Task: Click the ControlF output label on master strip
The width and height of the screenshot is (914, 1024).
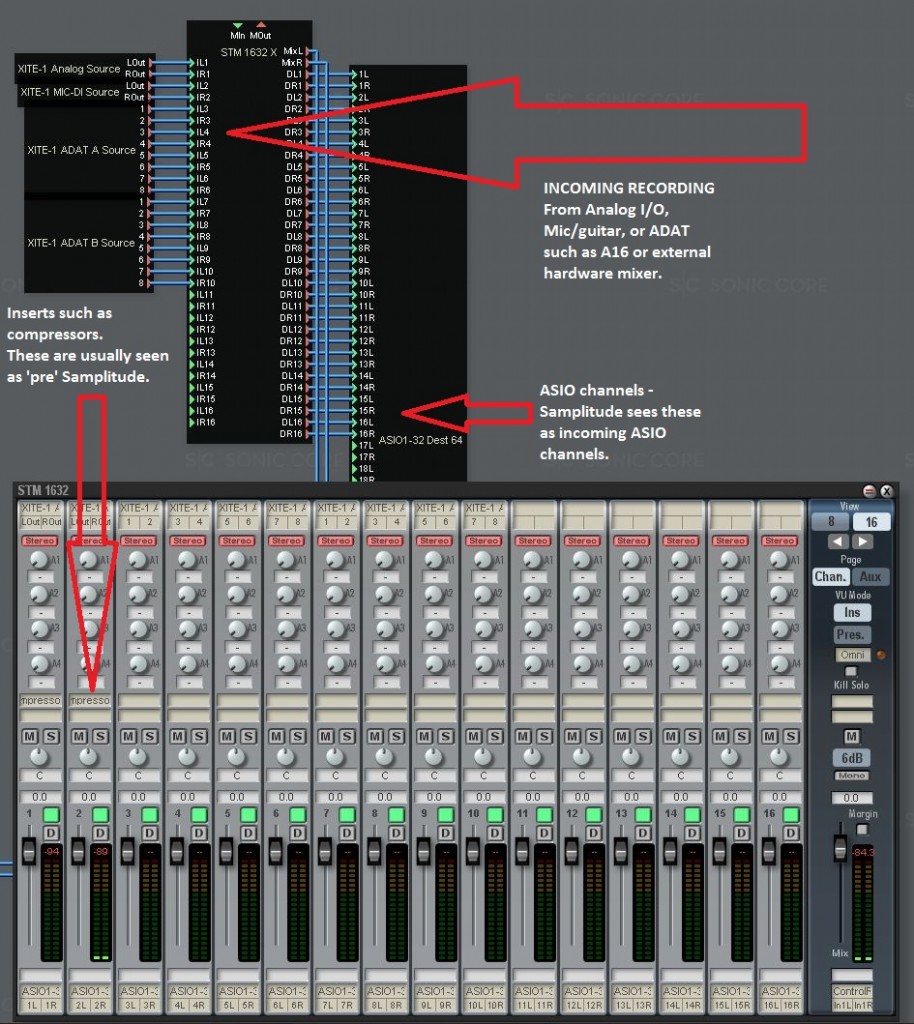Action: tap(852, 991)
